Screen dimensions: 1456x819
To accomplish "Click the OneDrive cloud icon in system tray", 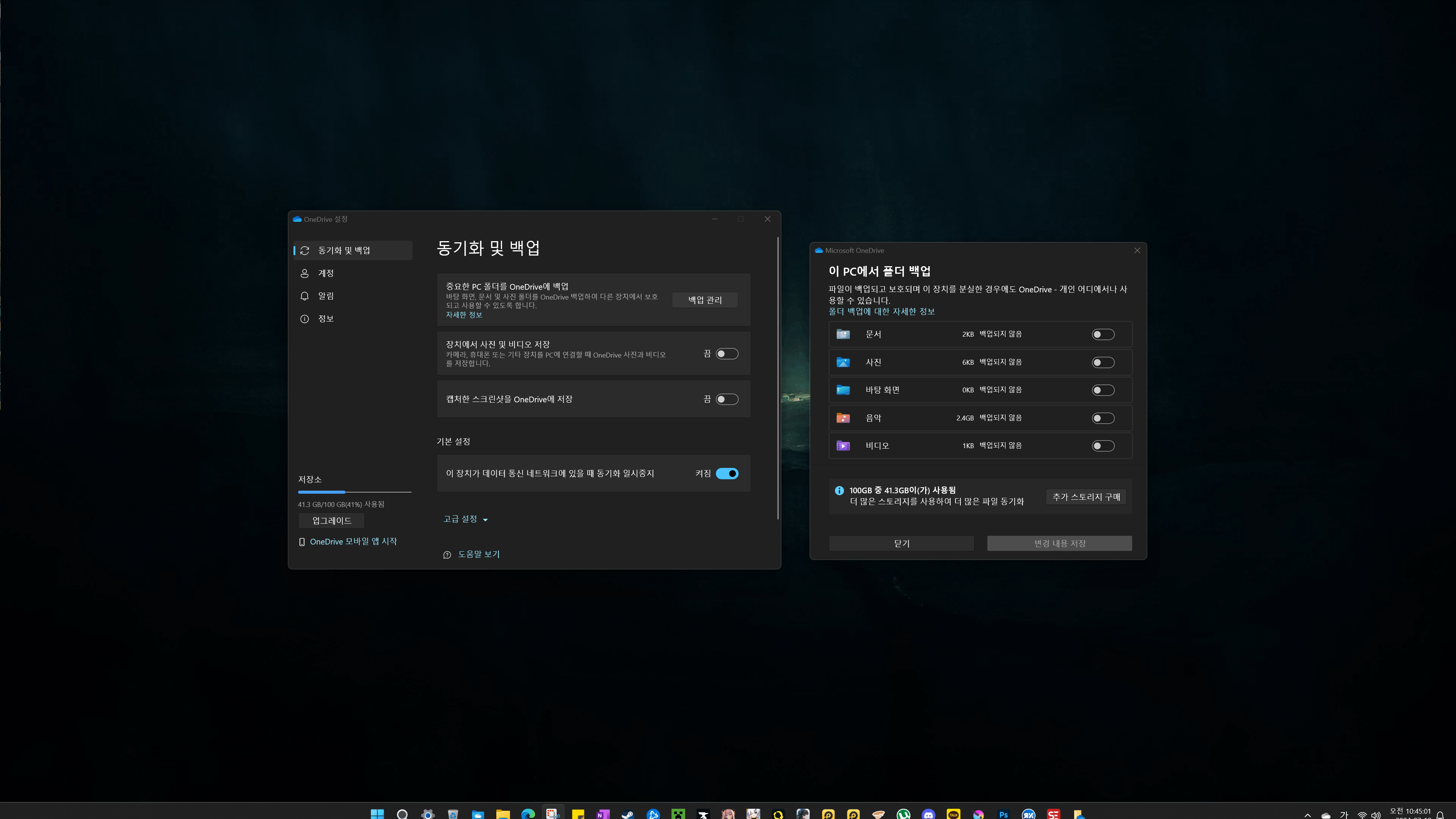I will click(x=1326, y=815).
